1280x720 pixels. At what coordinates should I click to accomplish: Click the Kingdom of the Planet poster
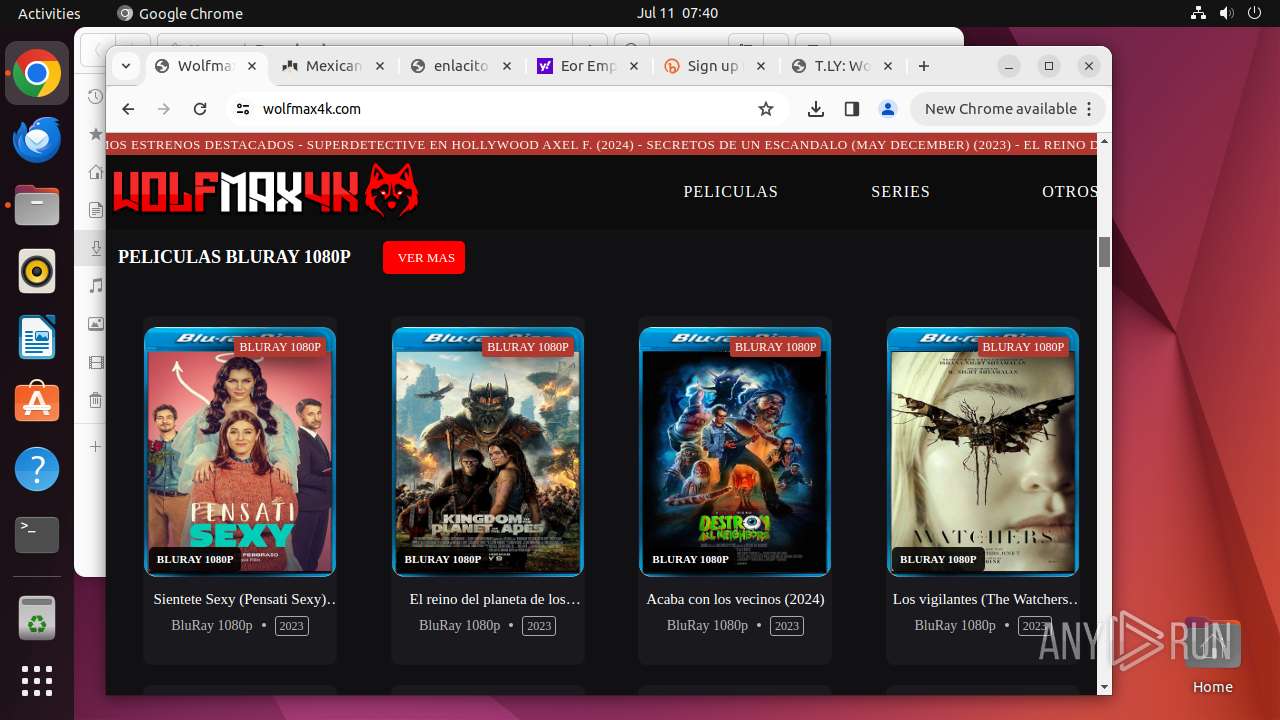[488, 452]
